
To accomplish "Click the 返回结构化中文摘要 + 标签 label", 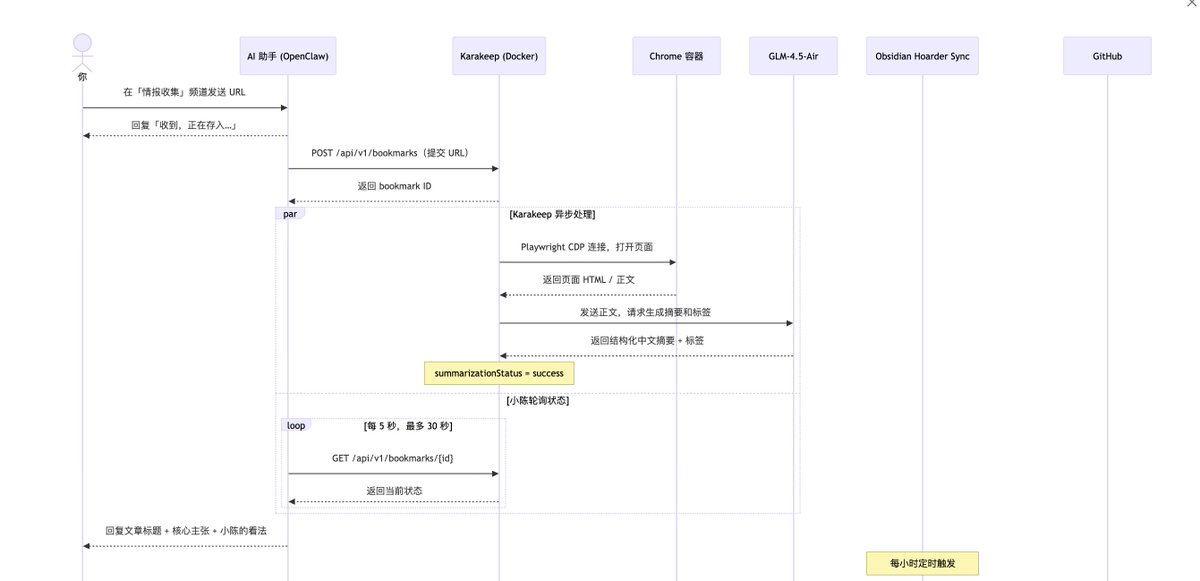I will 647,339.
